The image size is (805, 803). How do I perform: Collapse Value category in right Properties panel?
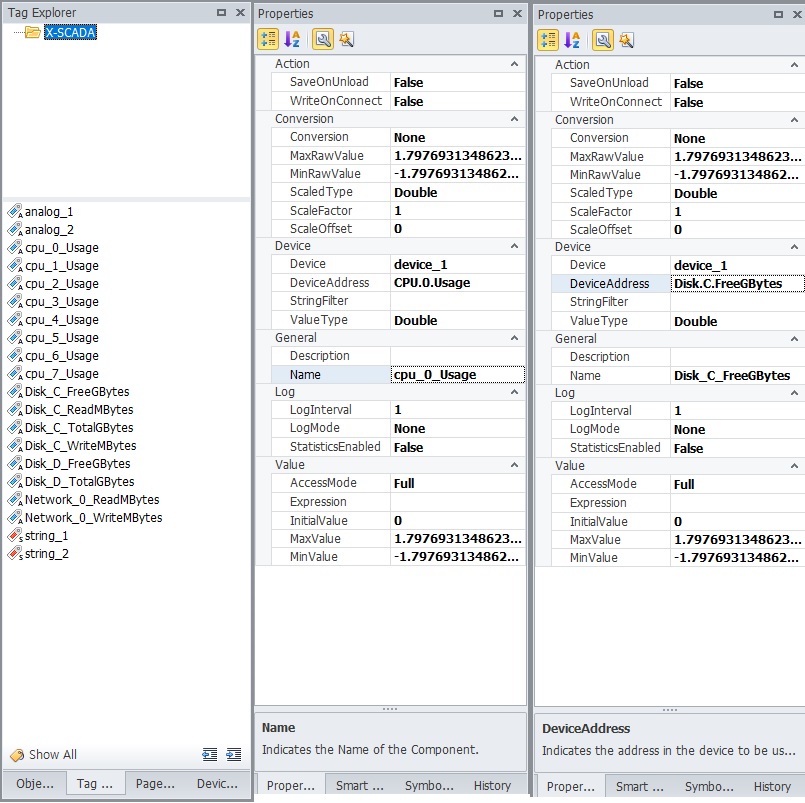(794, 466)
